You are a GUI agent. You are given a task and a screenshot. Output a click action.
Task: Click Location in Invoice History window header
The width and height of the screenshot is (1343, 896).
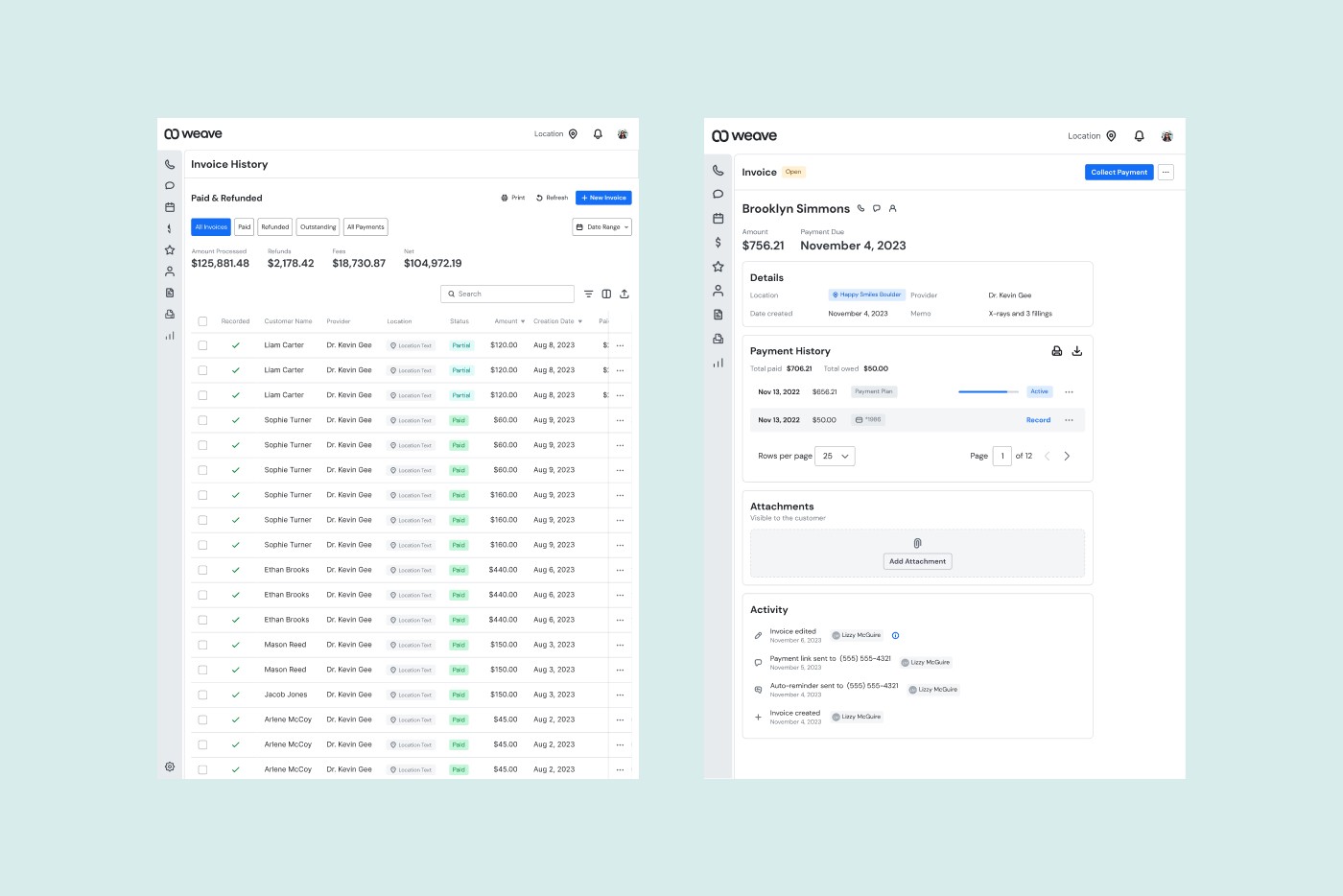556,134
